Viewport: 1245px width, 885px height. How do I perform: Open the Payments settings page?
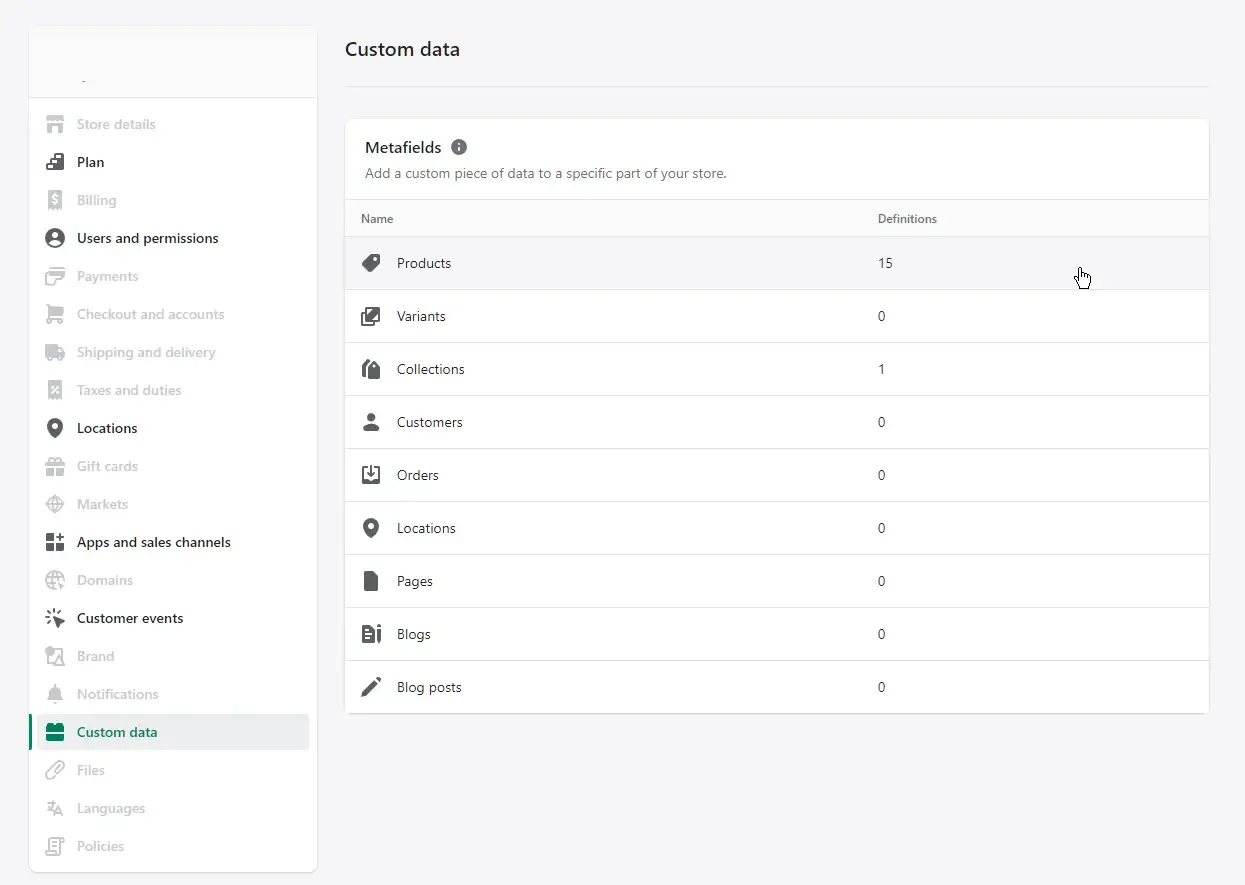point(107,276)
